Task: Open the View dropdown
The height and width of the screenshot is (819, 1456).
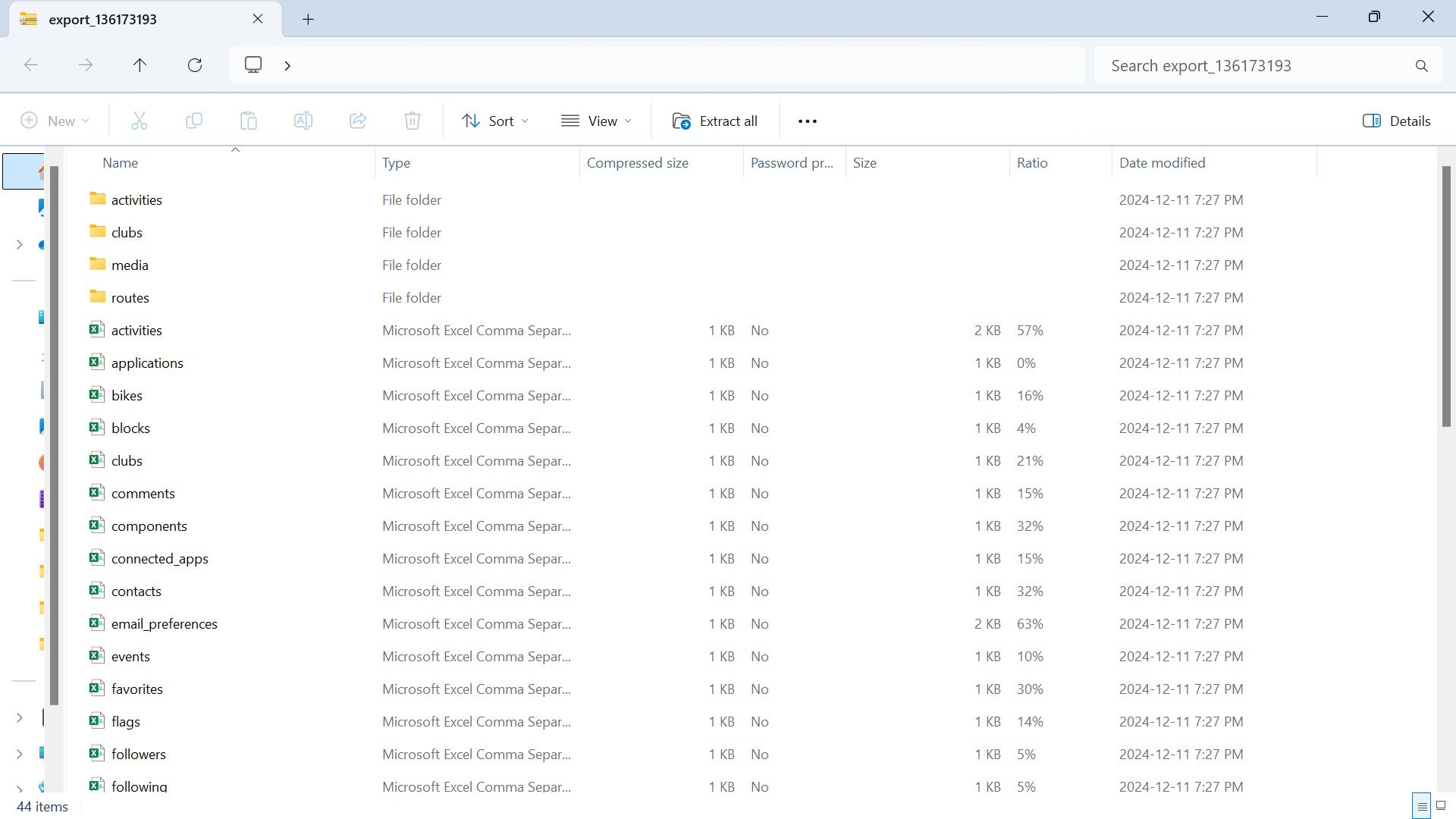Action: point(597,121)
